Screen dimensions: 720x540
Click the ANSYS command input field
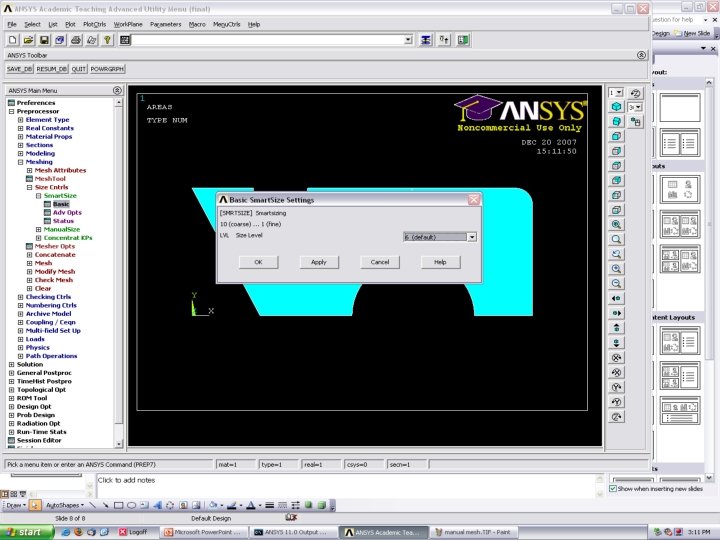pyautogui.click(x=268, y=40)
